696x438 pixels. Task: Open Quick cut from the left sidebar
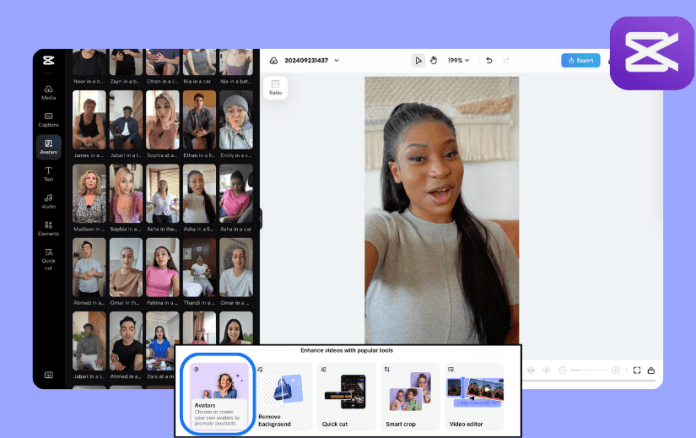(48, 260)
